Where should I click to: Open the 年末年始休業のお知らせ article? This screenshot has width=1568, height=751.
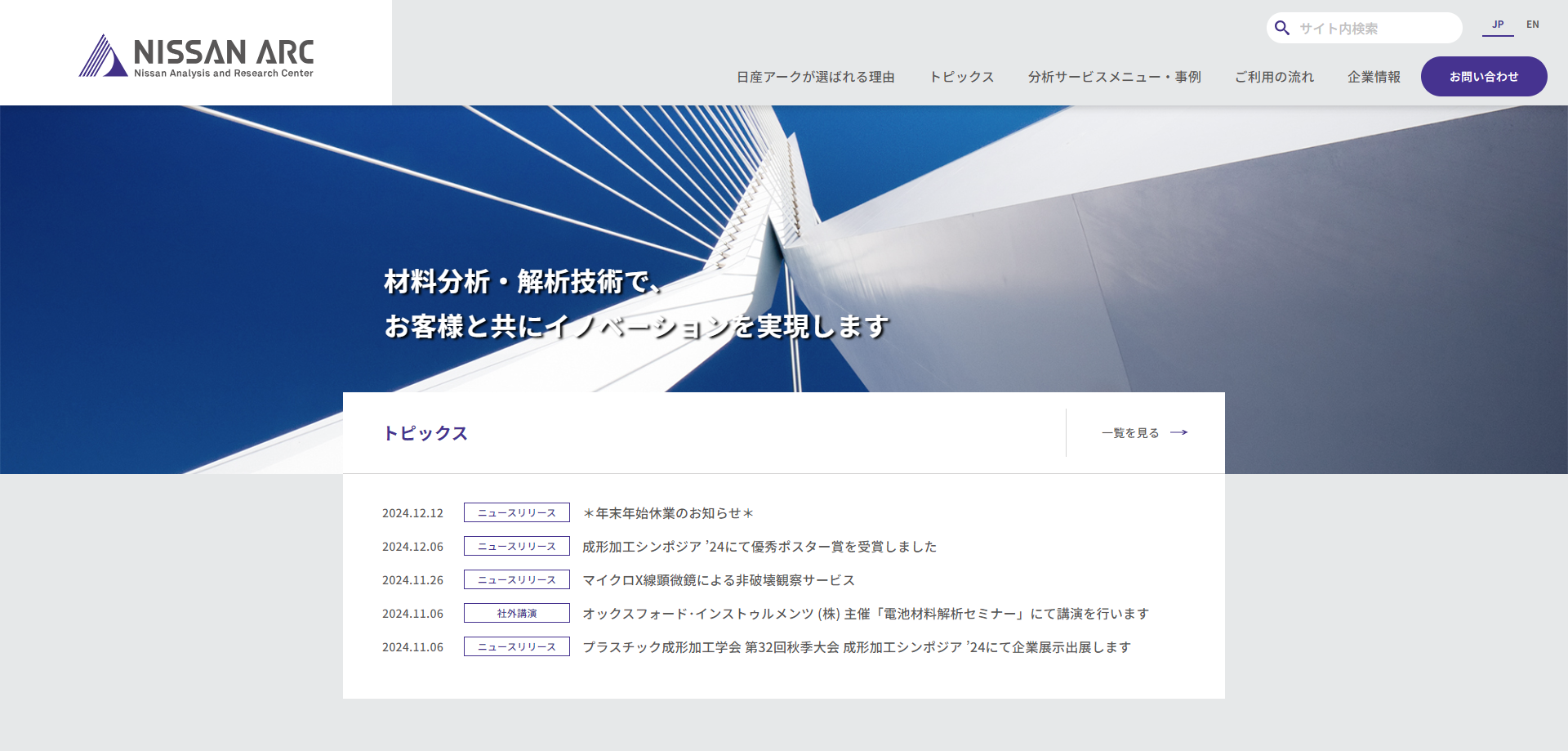[668, 513]
